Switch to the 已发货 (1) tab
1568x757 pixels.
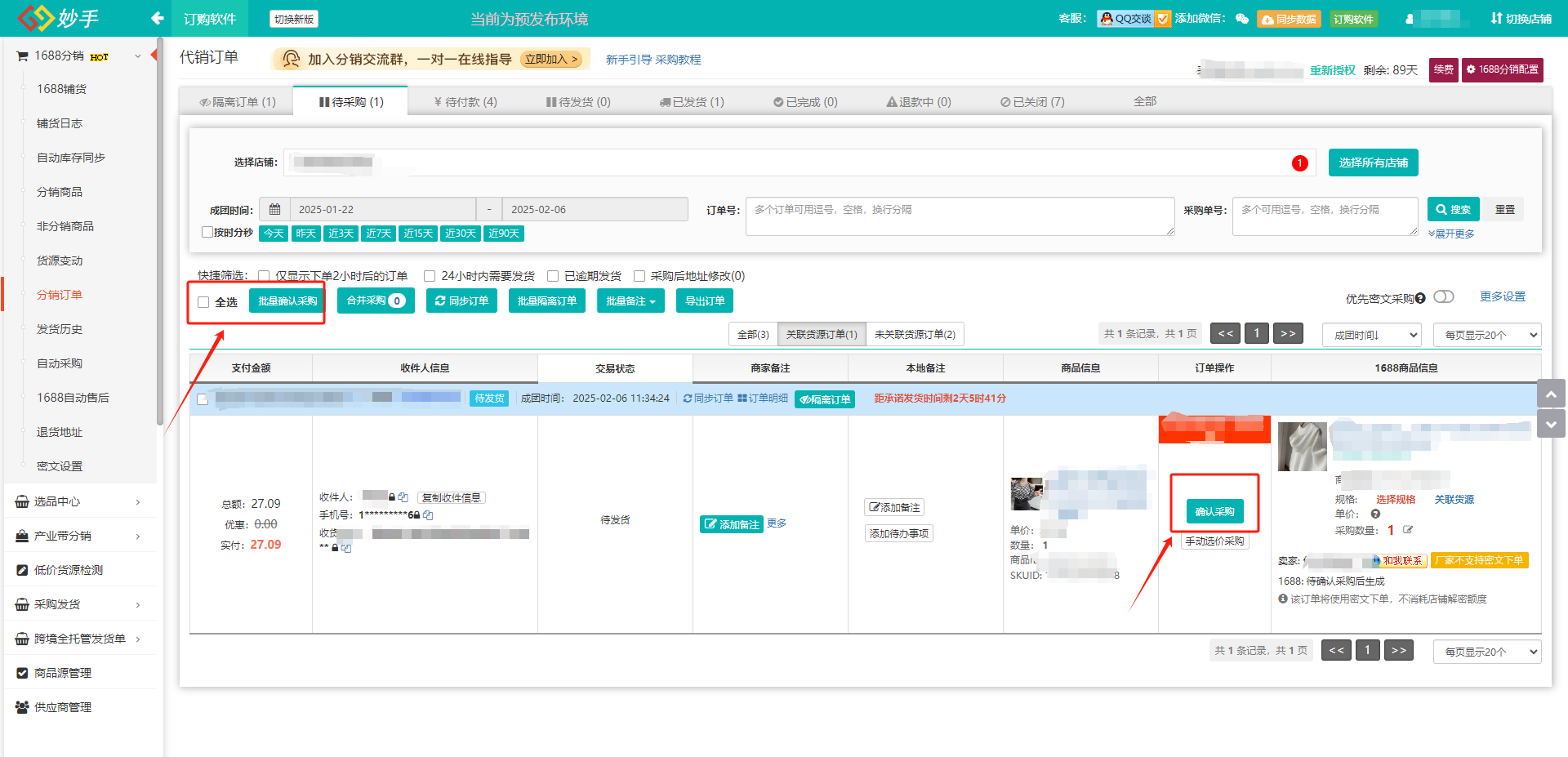[692, 102]
